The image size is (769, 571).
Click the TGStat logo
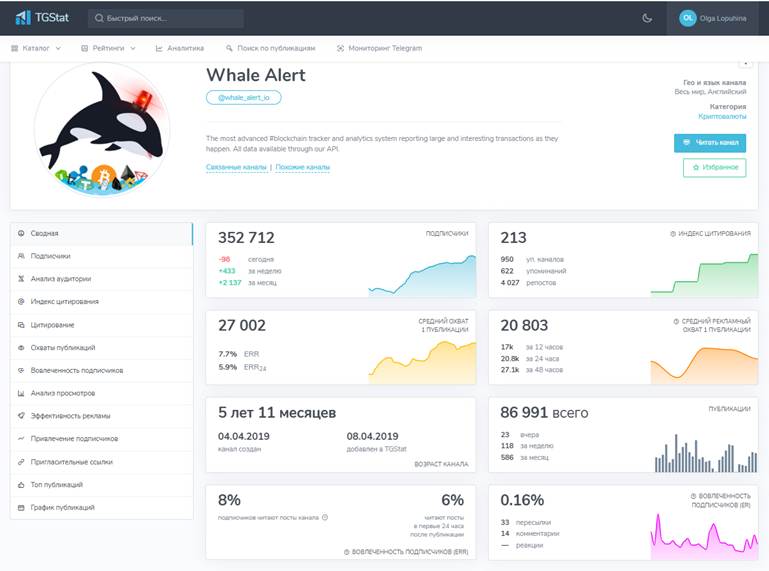click(x=42, y=18)
